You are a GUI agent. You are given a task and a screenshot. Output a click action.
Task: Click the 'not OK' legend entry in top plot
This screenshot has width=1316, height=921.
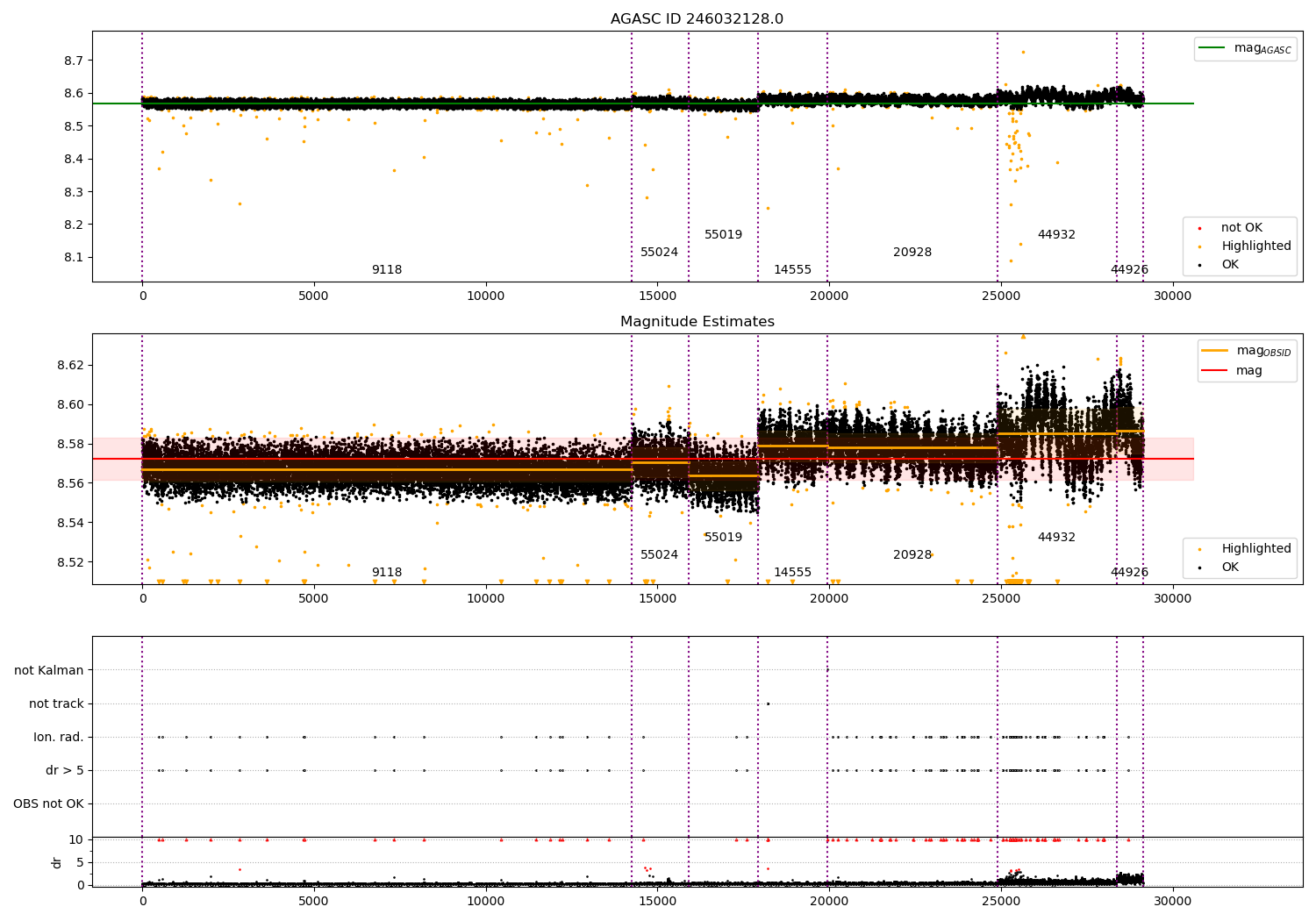point(1241,228)
